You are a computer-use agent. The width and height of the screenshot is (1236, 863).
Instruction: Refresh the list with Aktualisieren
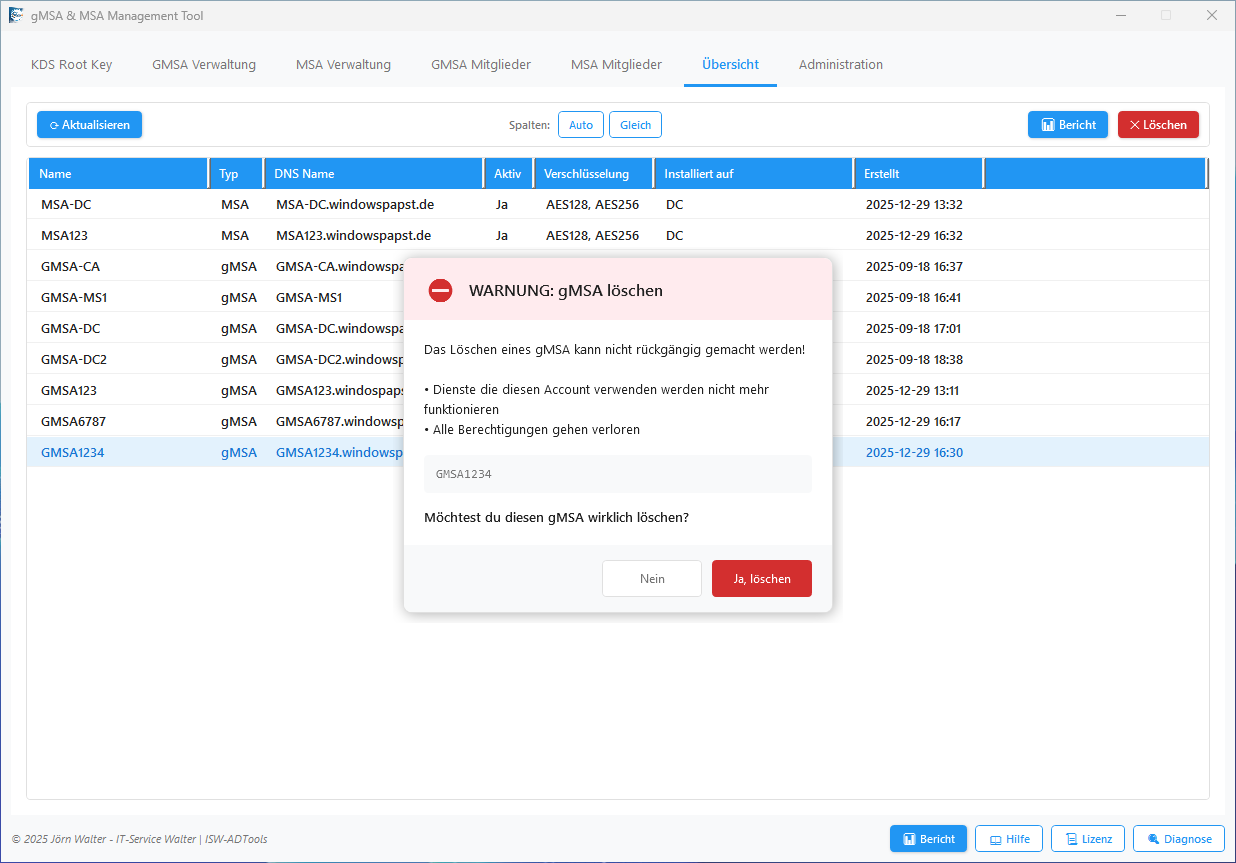pos(90,125)
